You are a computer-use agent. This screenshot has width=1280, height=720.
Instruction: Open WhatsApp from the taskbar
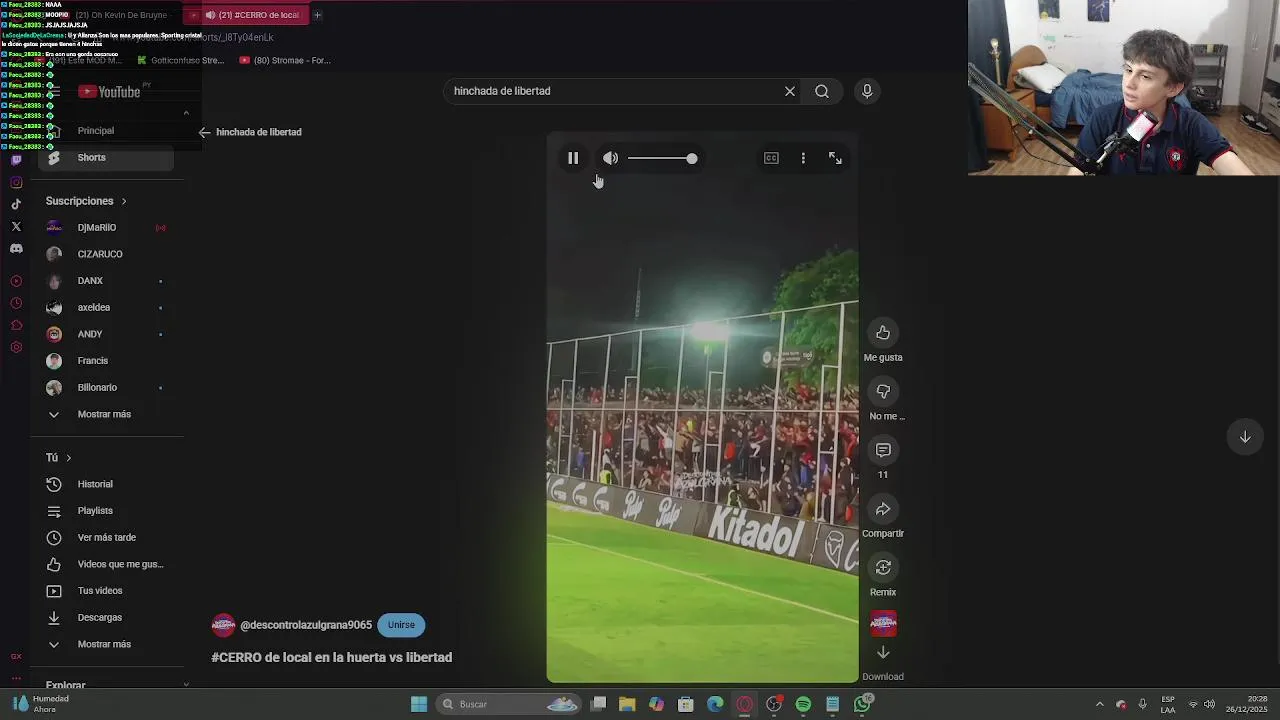point(862,704)
